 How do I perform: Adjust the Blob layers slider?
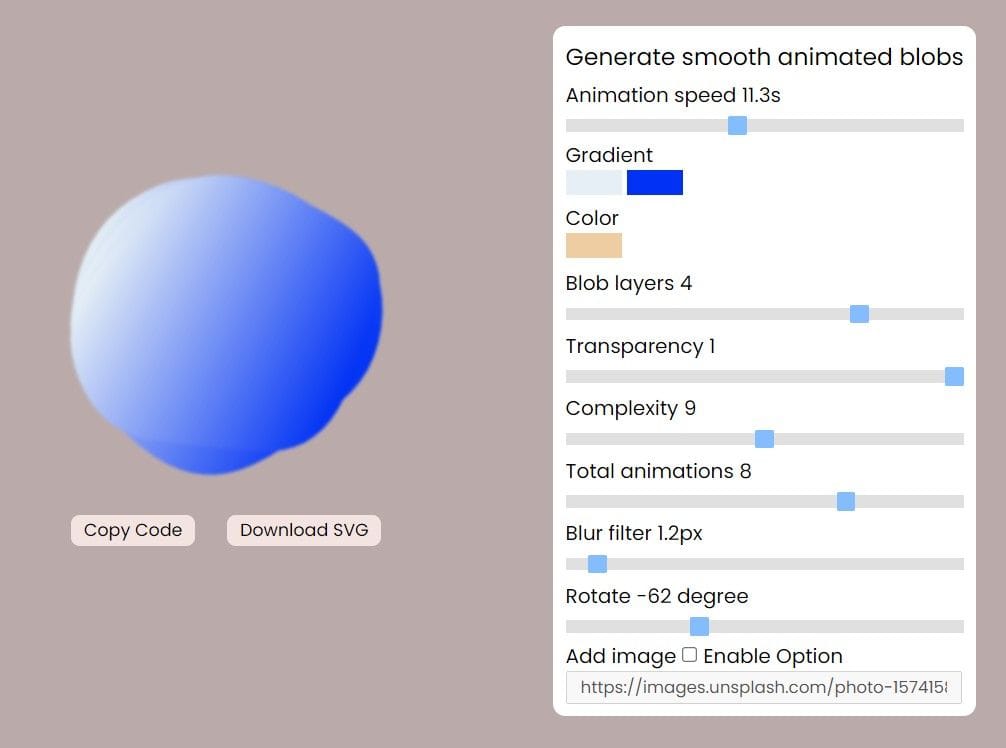coord(859,313)
